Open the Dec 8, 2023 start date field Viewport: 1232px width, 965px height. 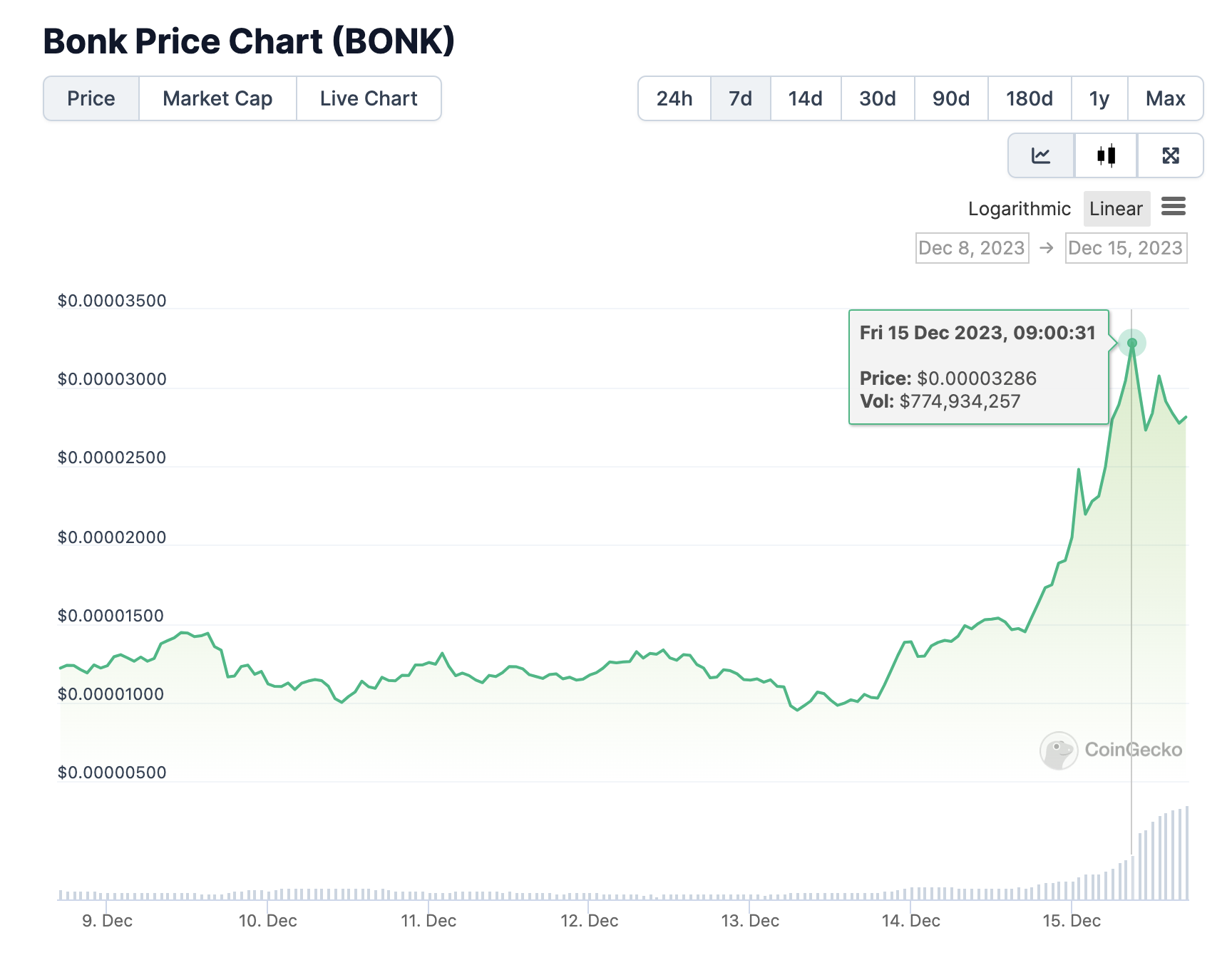(x=972, y=248)
